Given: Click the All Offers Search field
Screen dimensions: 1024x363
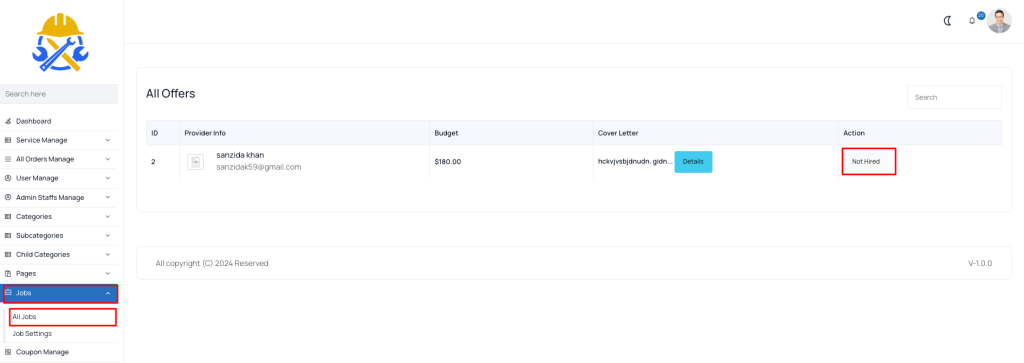Looking at the screenshot, I should click(x=953, y=97).
